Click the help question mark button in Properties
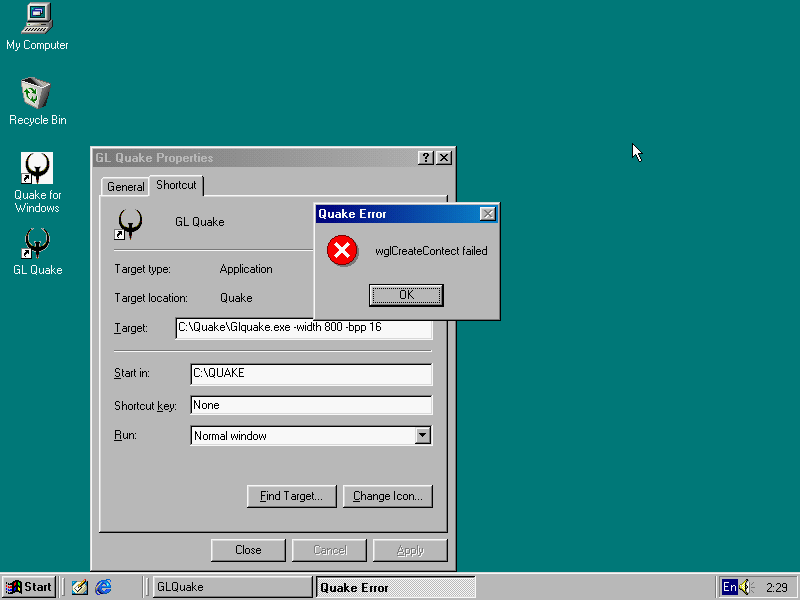Image resolution: width=800 pixels, height=600 pixels. coord(426,158)
